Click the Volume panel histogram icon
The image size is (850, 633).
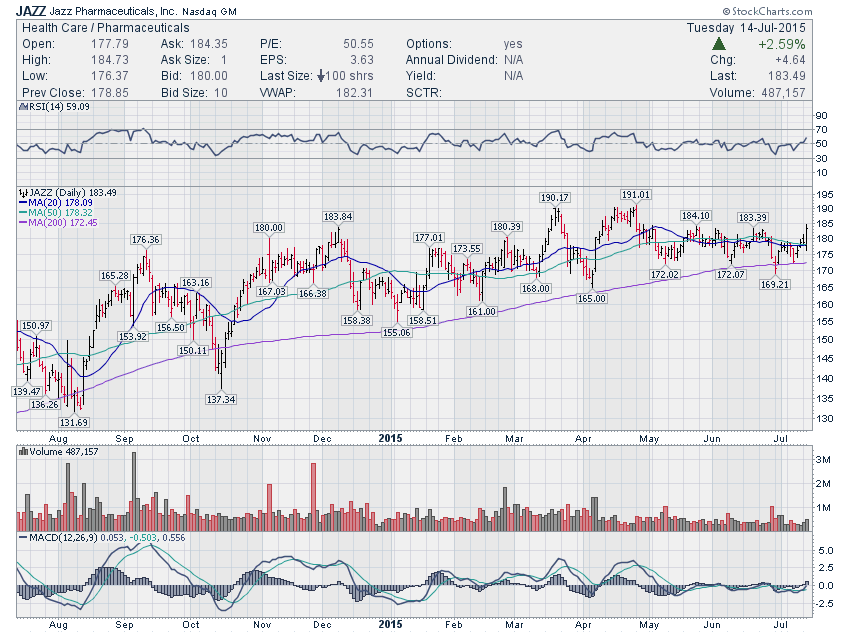23,451
